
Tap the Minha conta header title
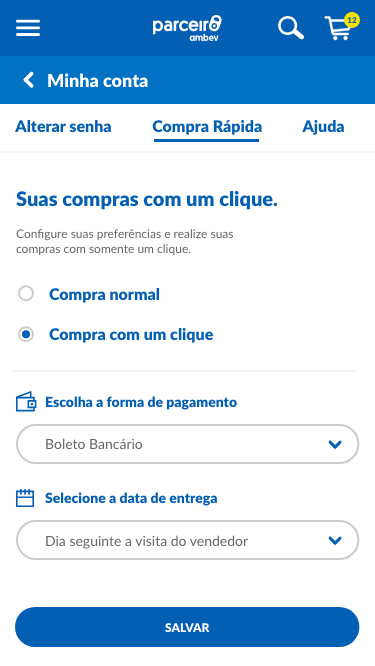pos(98,81)
